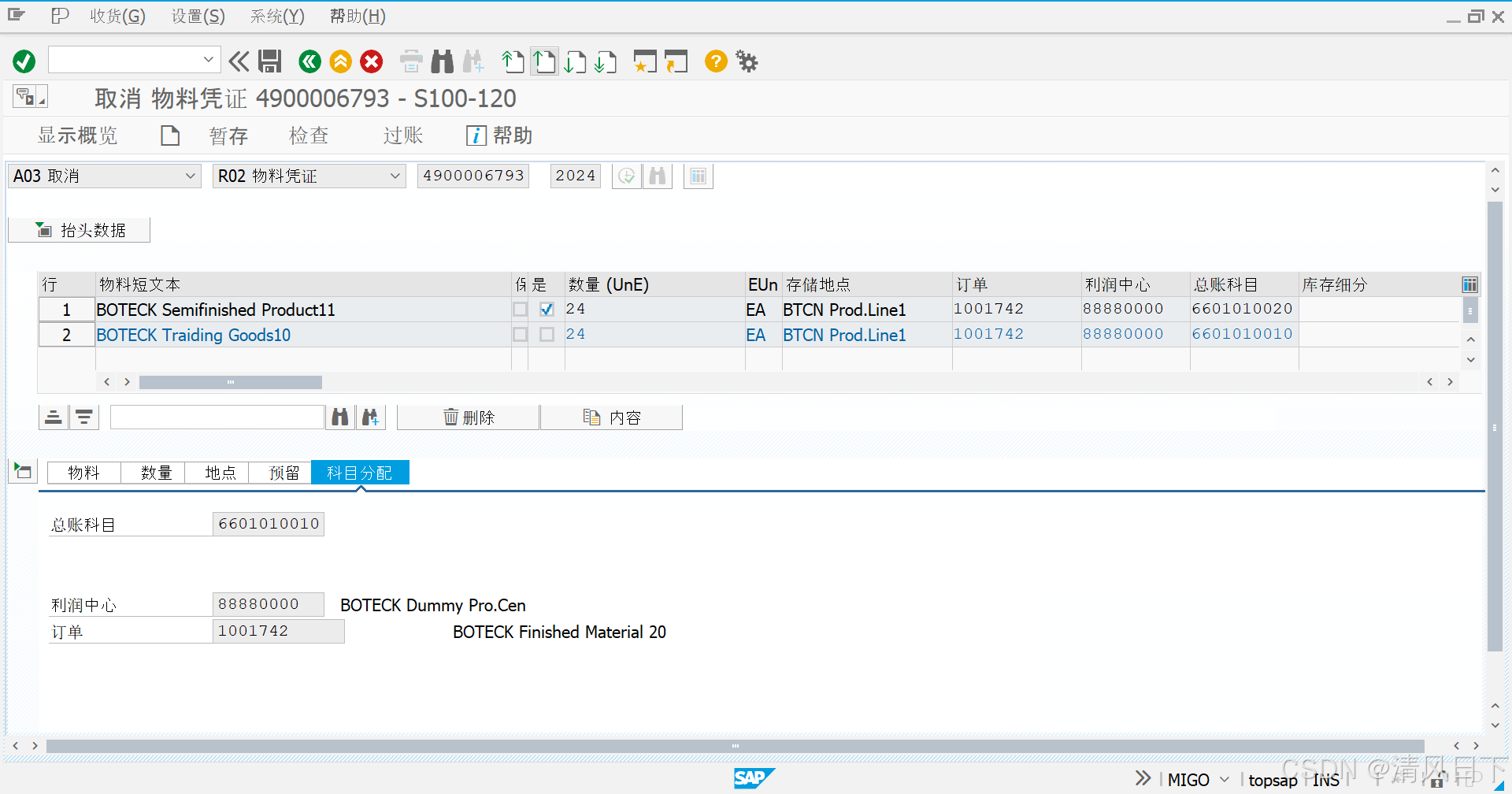Open the 帮助(H) menu
This screenshot has height=794, width=1512.
[x=358, y=16]
